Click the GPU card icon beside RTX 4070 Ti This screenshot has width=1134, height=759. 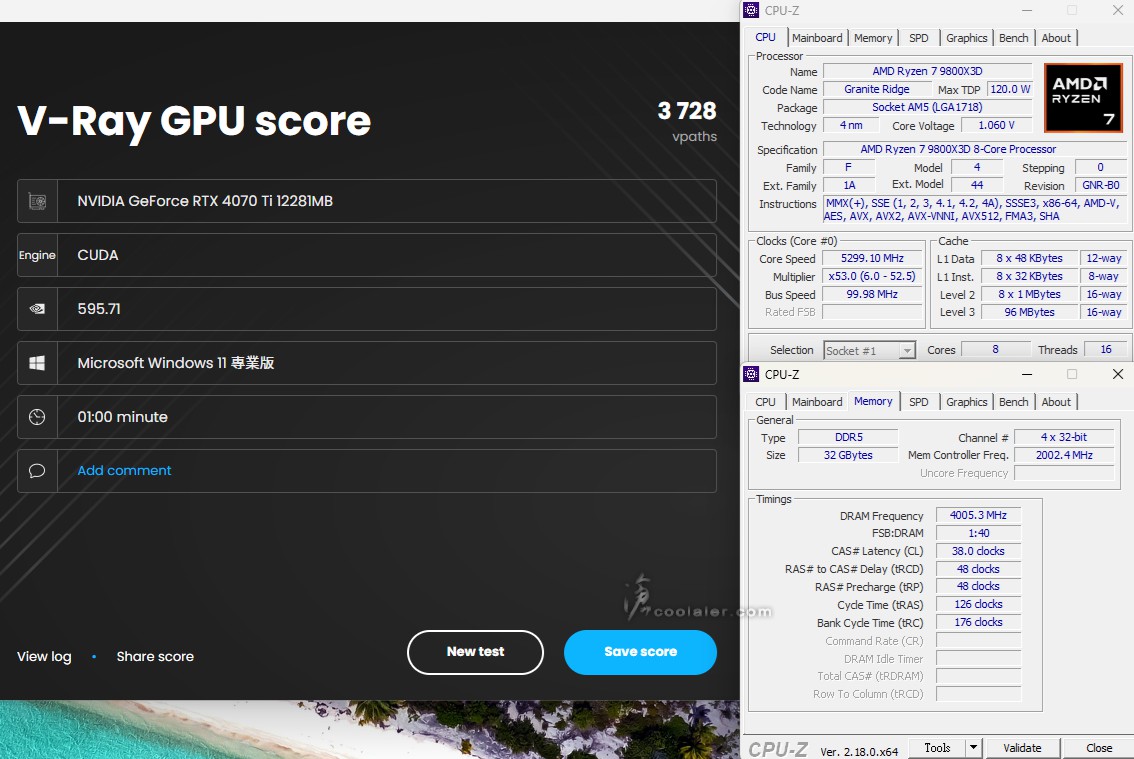click(x=37, y=201)
